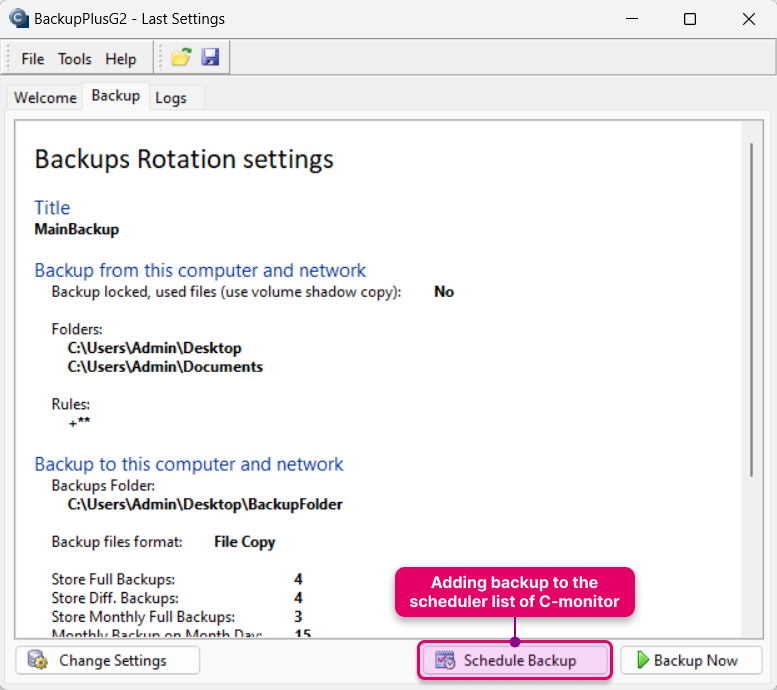
Task: Click the BackupPlusG2 app icon in title bar
Action: [19, 18]
